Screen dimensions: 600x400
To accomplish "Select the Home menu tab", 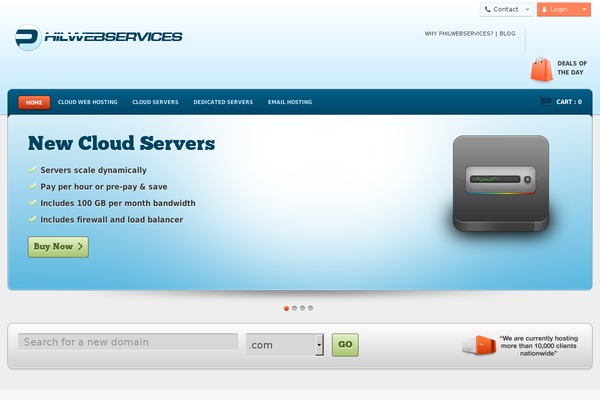I will click(34, 102).
